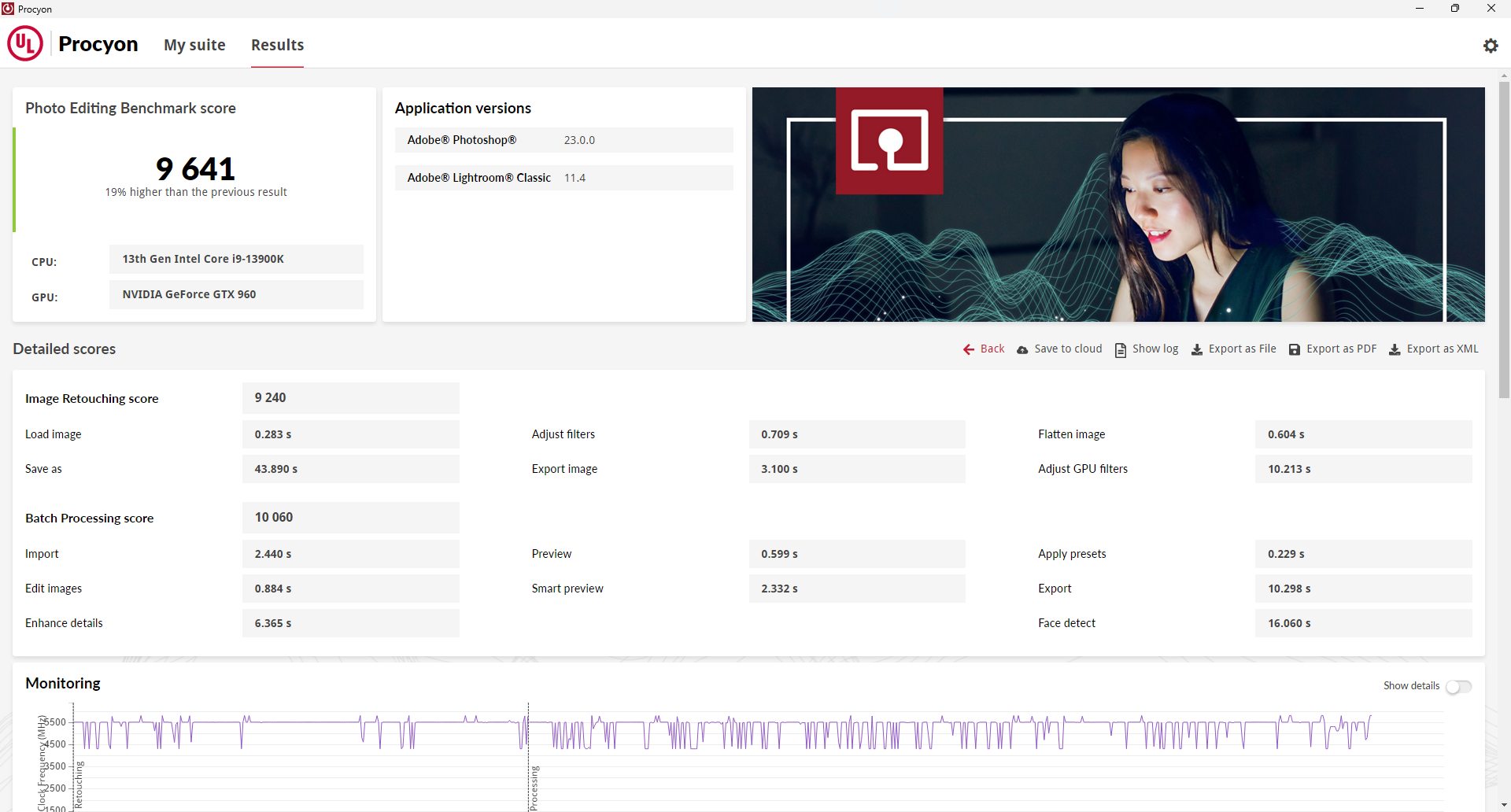Click the Smart preview value 2.332 s
The width and height of the screenshot is (1511, 812).
point(857,589)
